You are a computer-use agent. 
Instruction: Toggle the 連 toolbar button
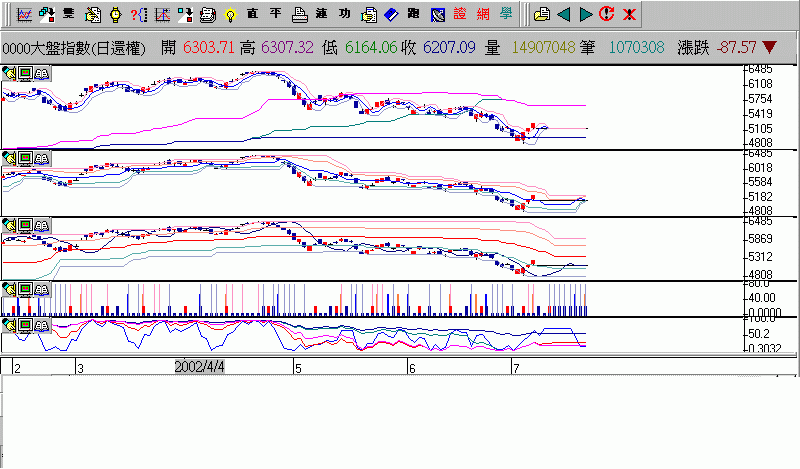point(322,14)
